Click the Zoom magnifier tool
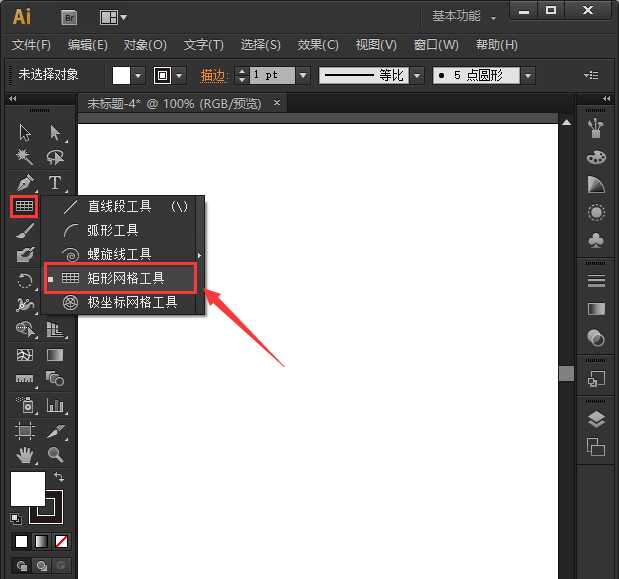 (55, 455)
